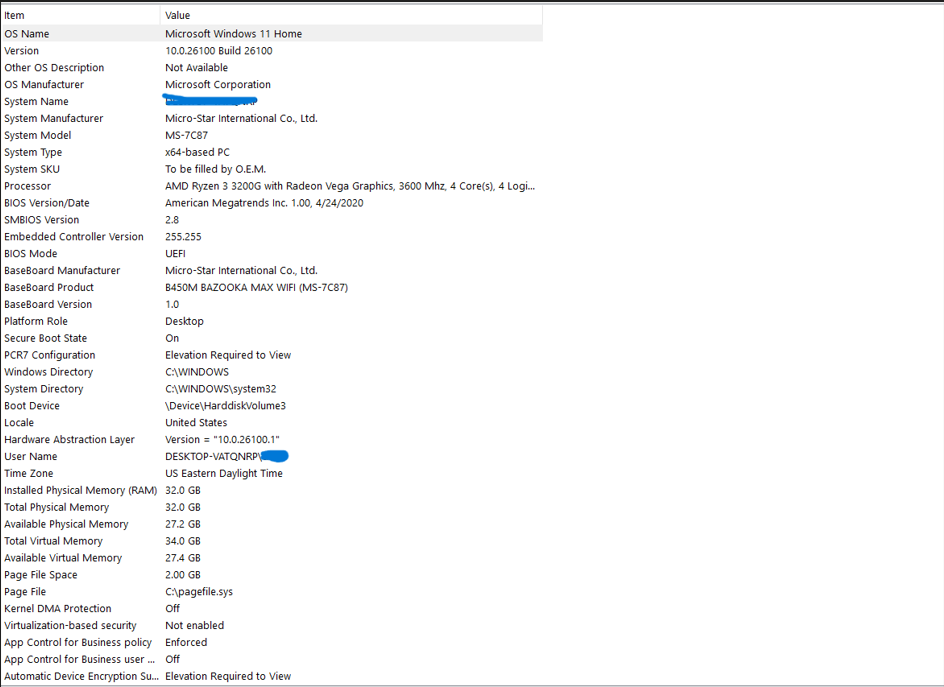Select the Kernel DMA Protection row label
Image resolution: width=944 pixels, height=687 pixels.
click(x=58, y=608)
